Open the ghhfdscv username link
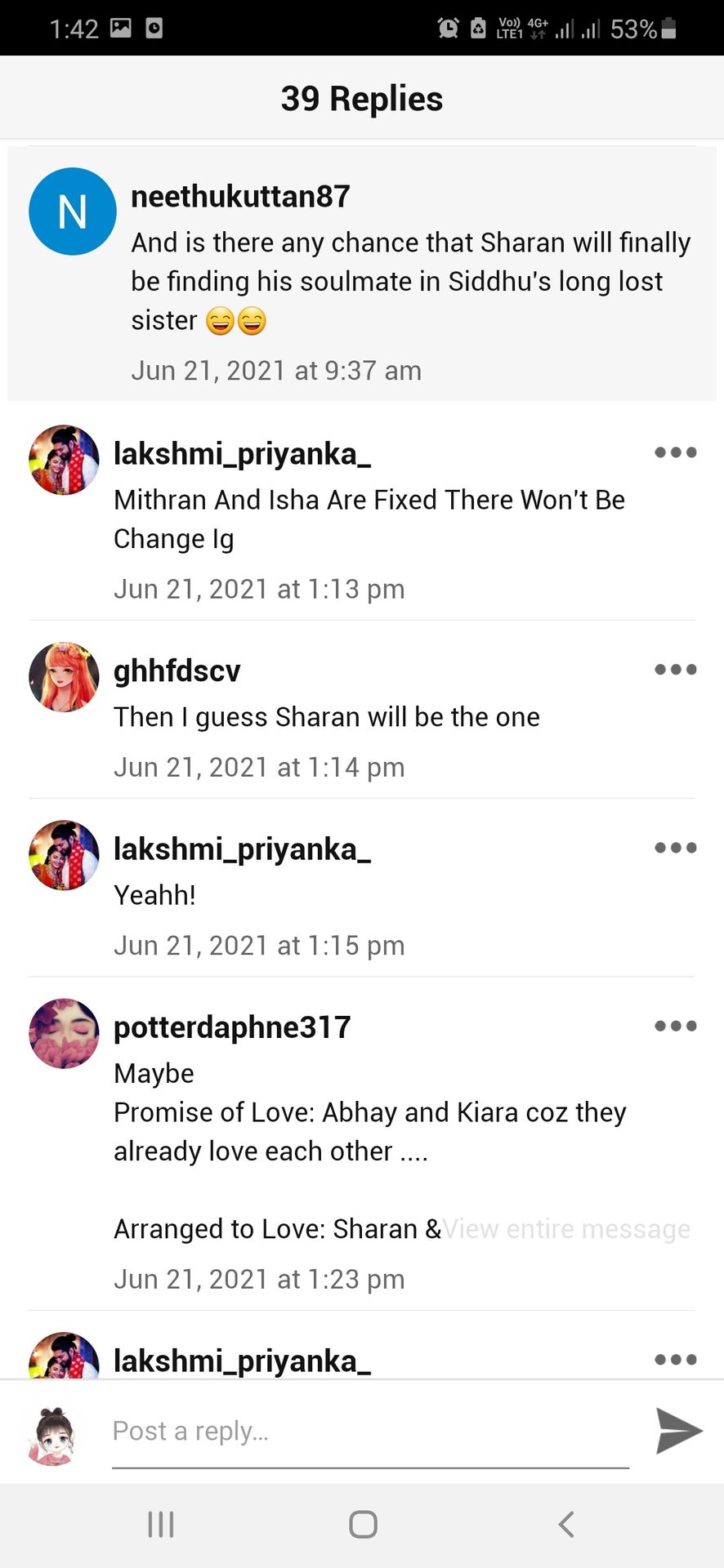Viewport: 724px width, 1568px height. [177, 671]
